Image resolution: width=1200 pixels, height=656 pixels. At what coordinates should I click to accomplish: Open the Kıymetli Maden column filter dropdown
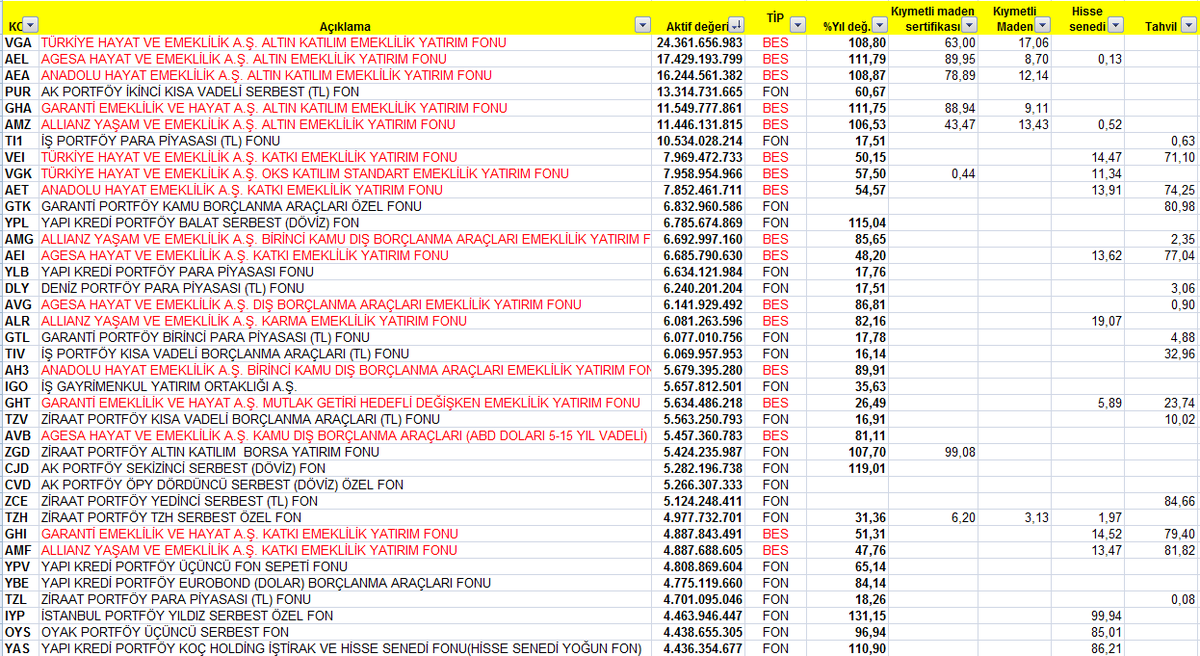click(x=1045, y=25)
